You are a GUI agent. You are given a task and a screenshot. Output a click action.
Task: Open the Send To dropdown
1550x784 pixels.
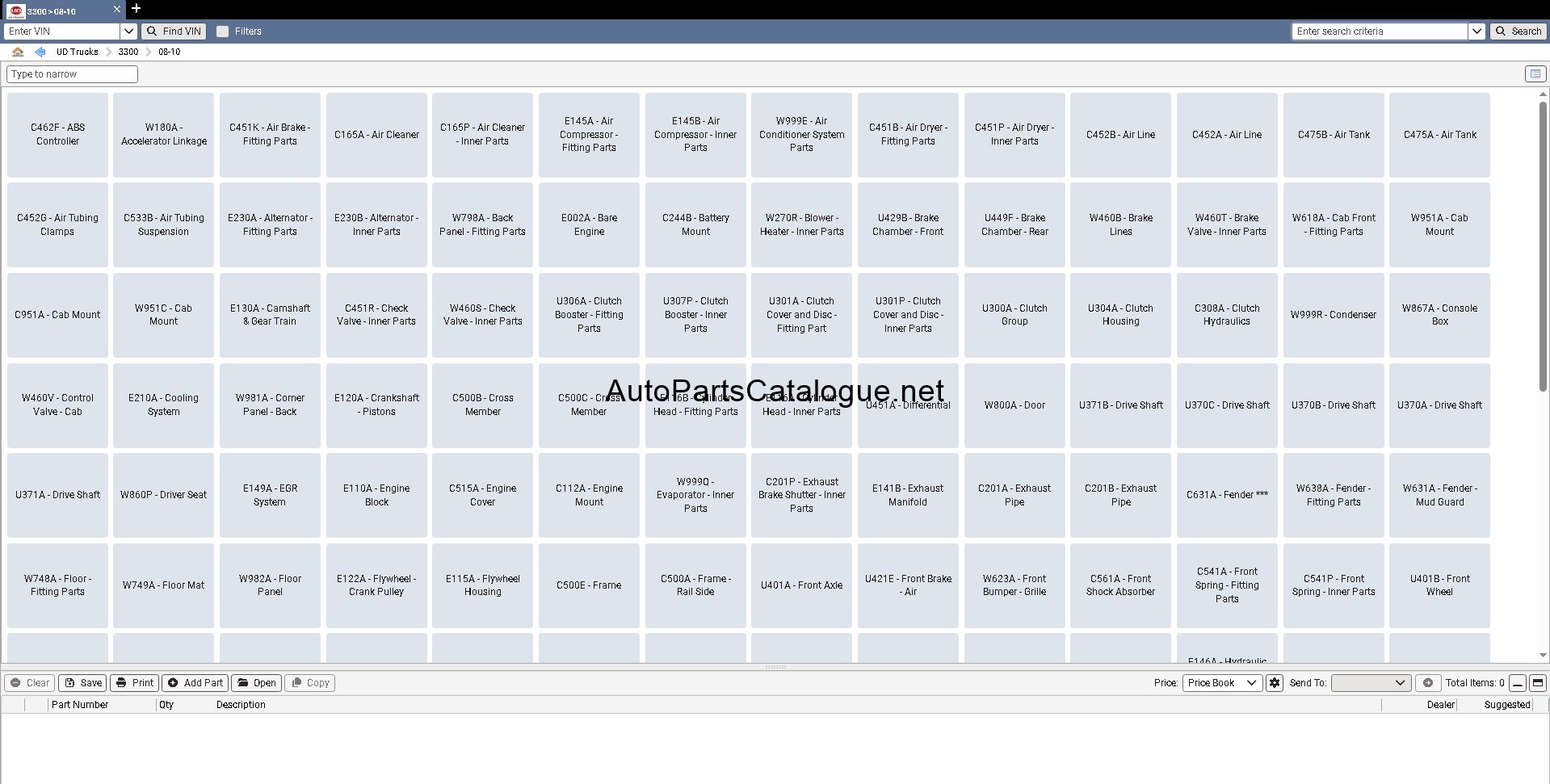point(1371,683)
